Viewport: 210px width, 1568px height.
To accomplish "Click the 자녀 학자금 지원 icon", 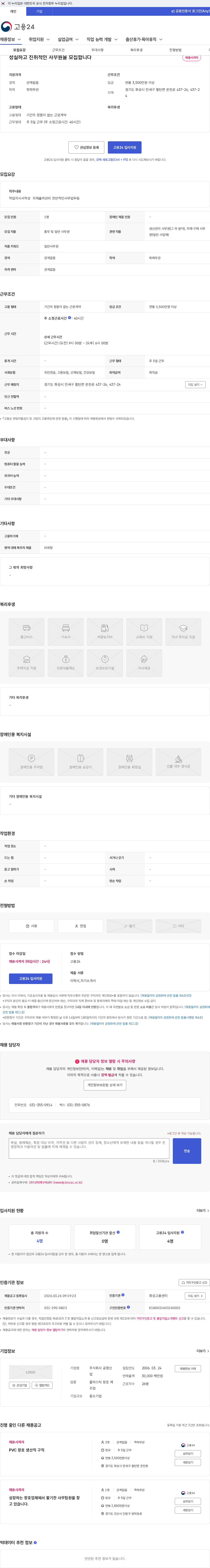I will (x=183, y=632).
